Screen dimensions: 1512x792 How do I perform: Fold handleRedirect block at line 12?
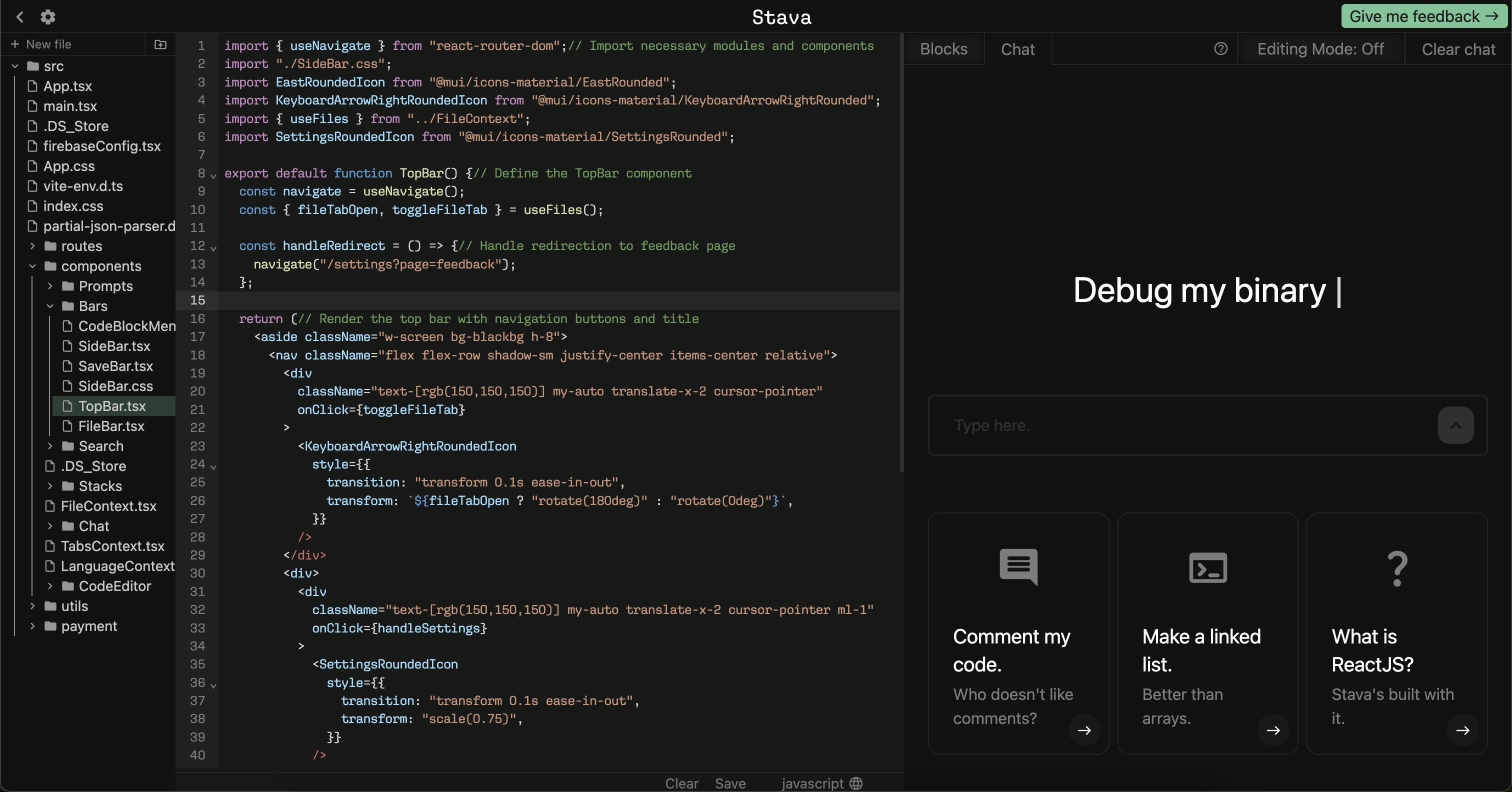coord(213,248)
